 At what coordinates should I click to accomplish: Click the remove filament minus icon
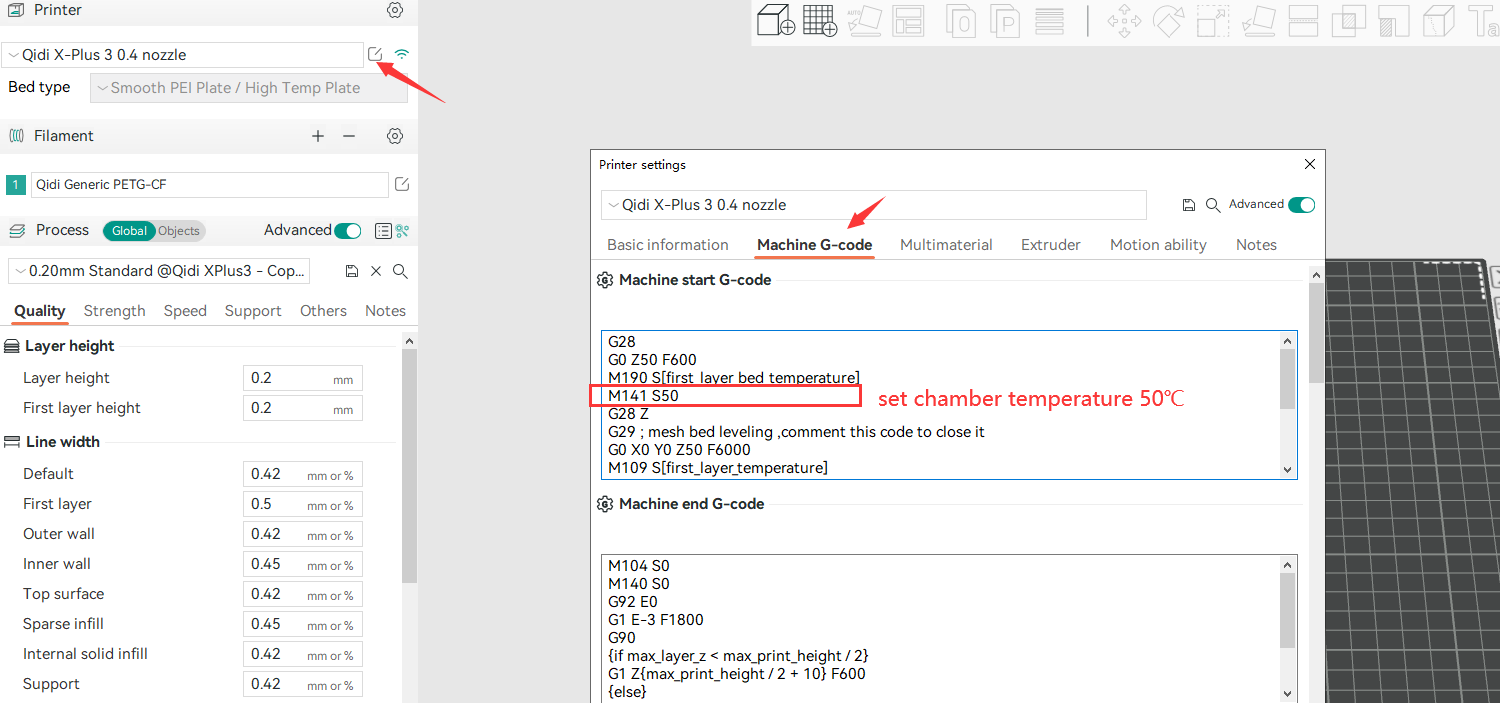point(349,136)
